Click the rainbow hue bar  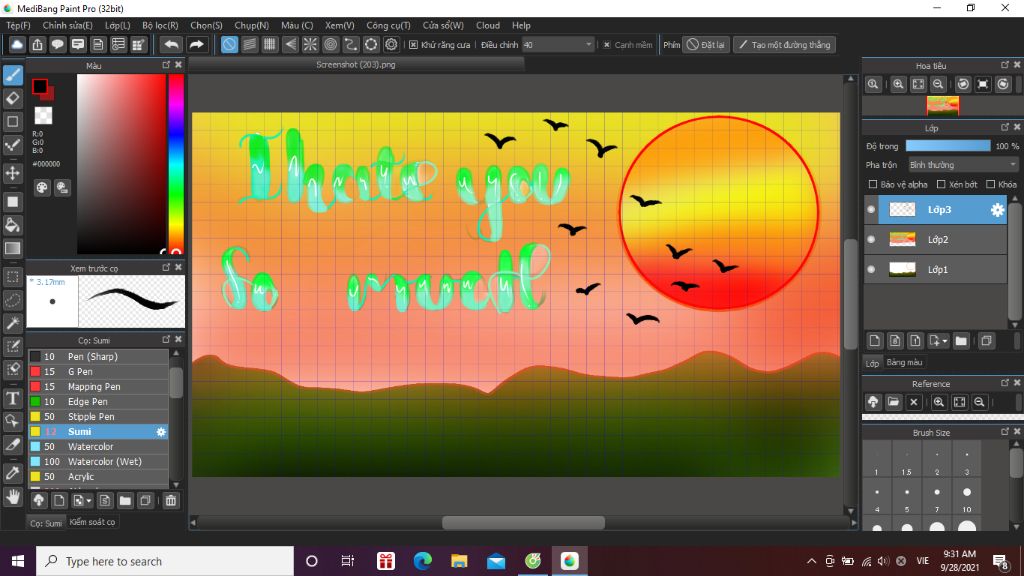point(176,163)
